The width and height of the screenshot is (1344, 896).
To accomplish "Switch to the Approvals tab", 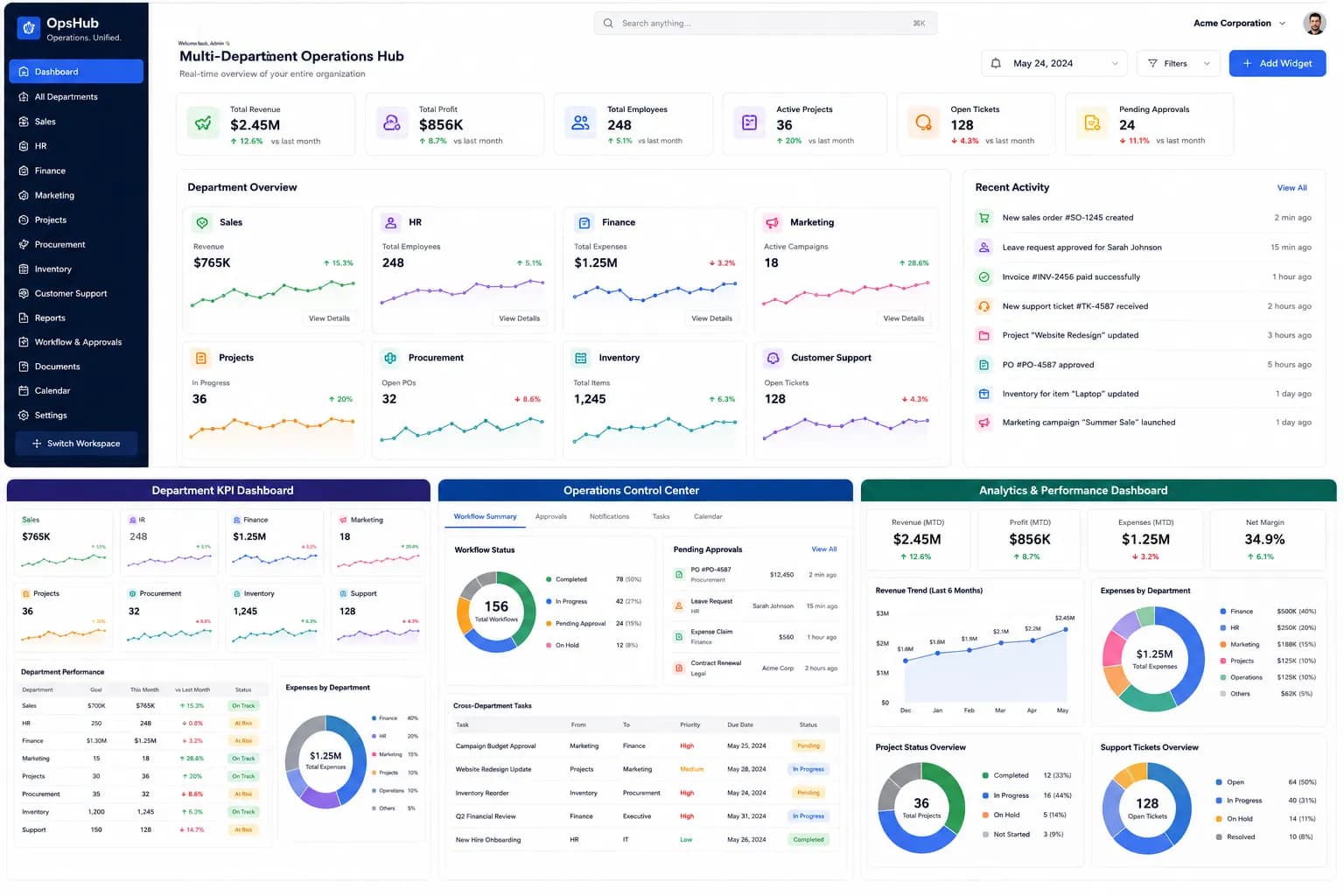I will pyautogui.click(x=550, y=516).
